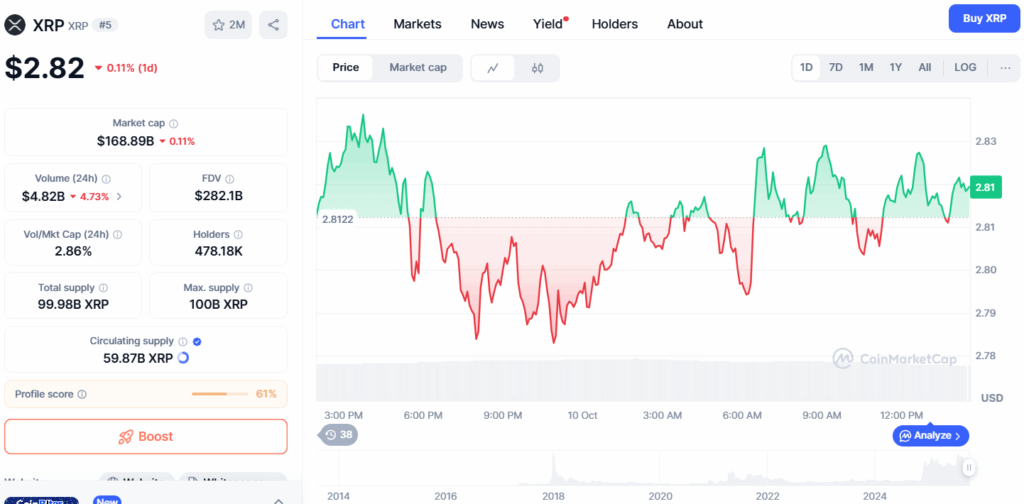Share XRP page using share icon
This screenshot has width=1024, height=504.
(273, 25)
